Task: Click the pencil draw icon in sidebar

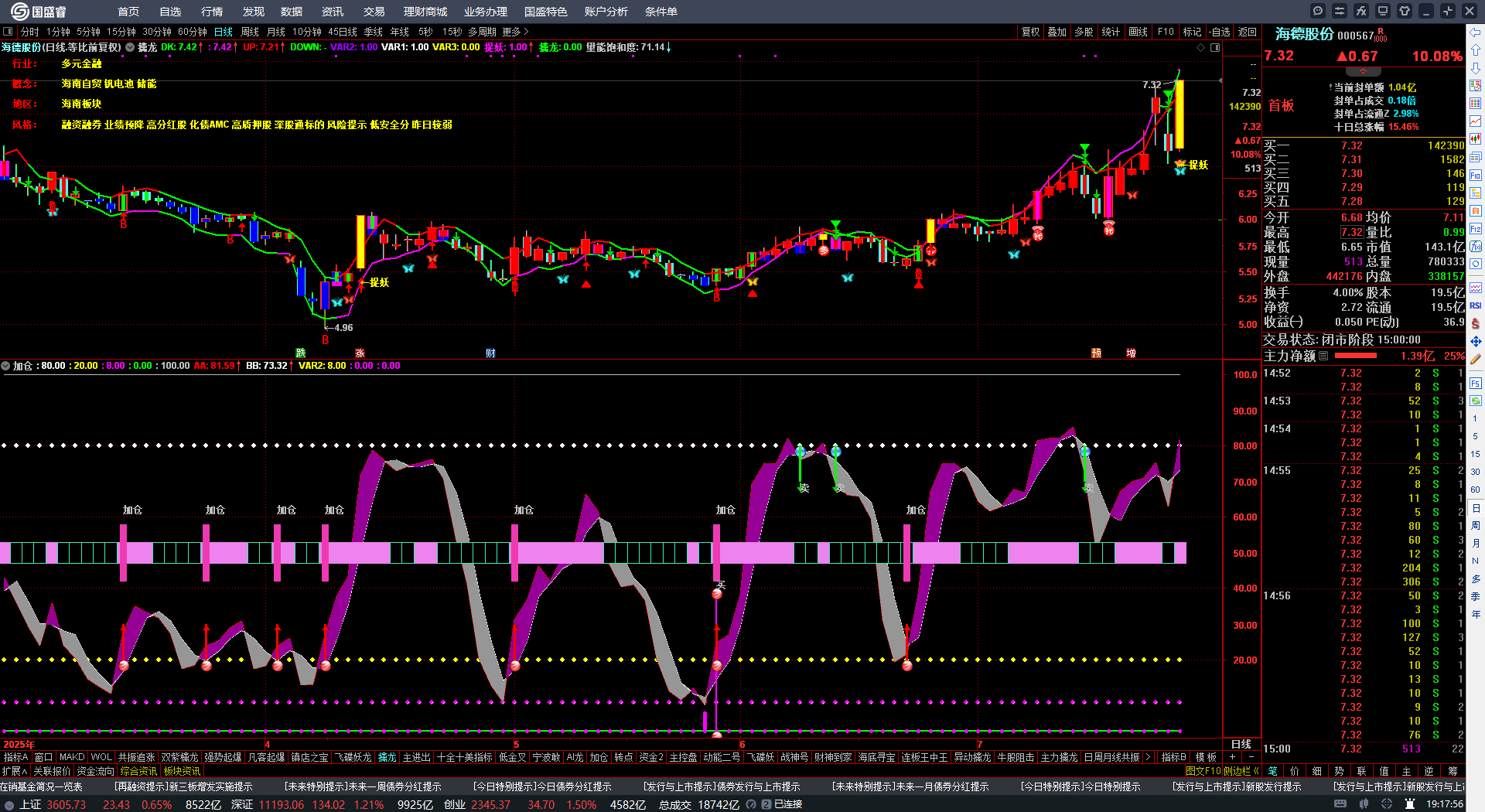Action: pyautogui.click(x=1476, y=360)
